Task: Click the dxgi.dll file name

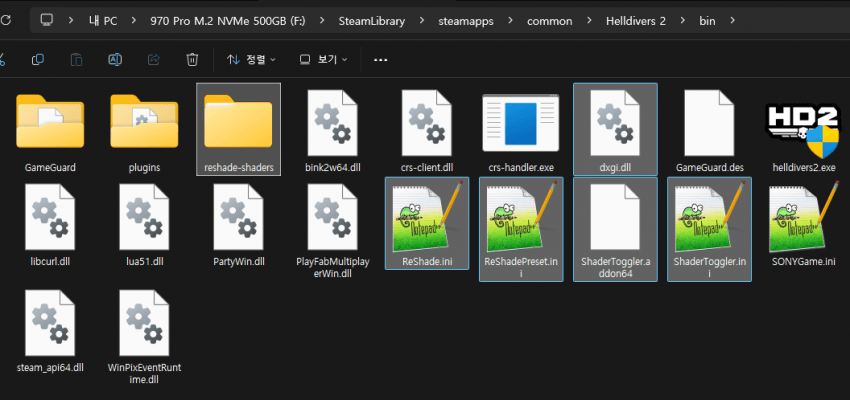Action: 615,167
